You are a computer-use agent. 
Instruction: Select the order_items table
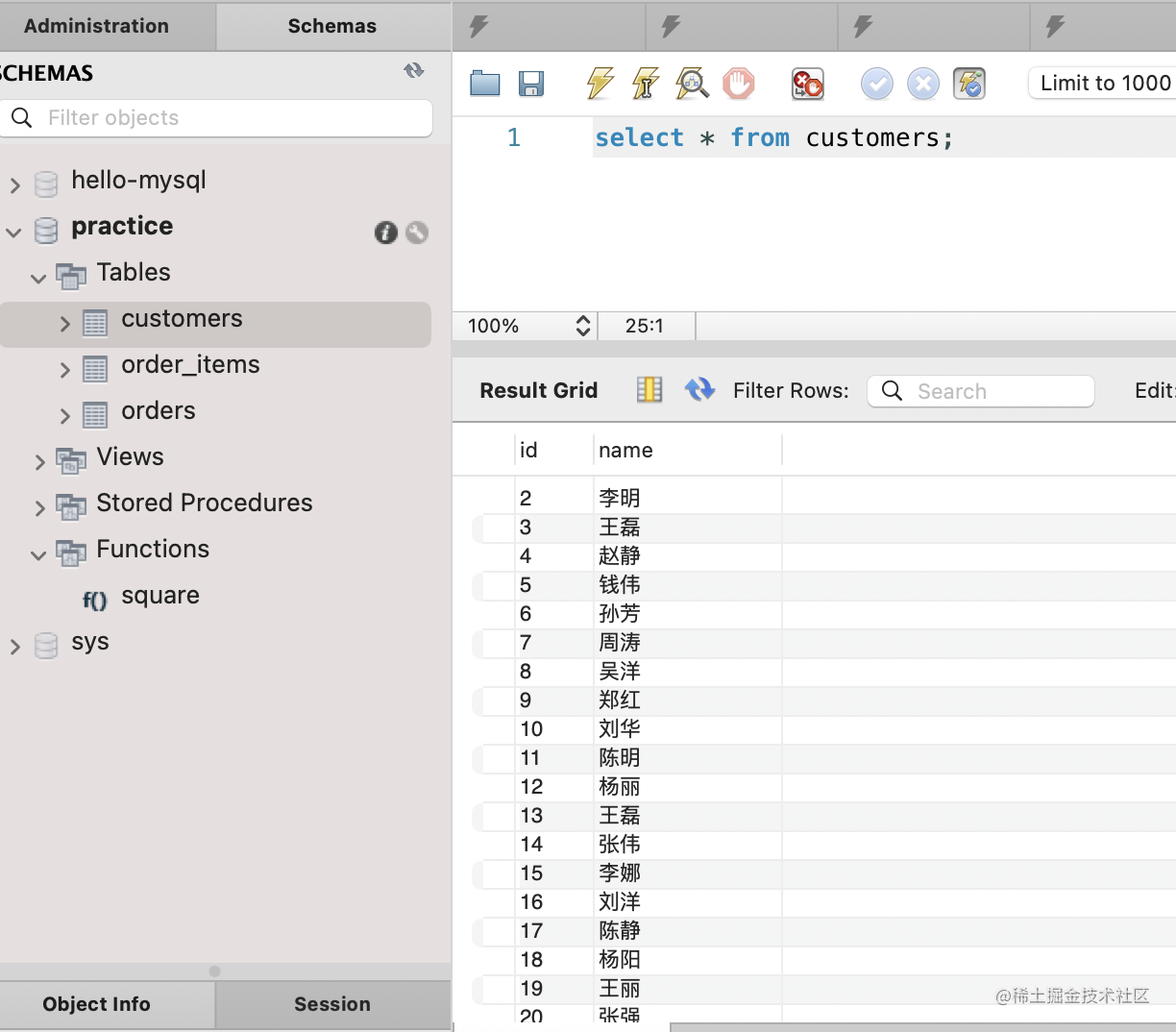(190, 365)
